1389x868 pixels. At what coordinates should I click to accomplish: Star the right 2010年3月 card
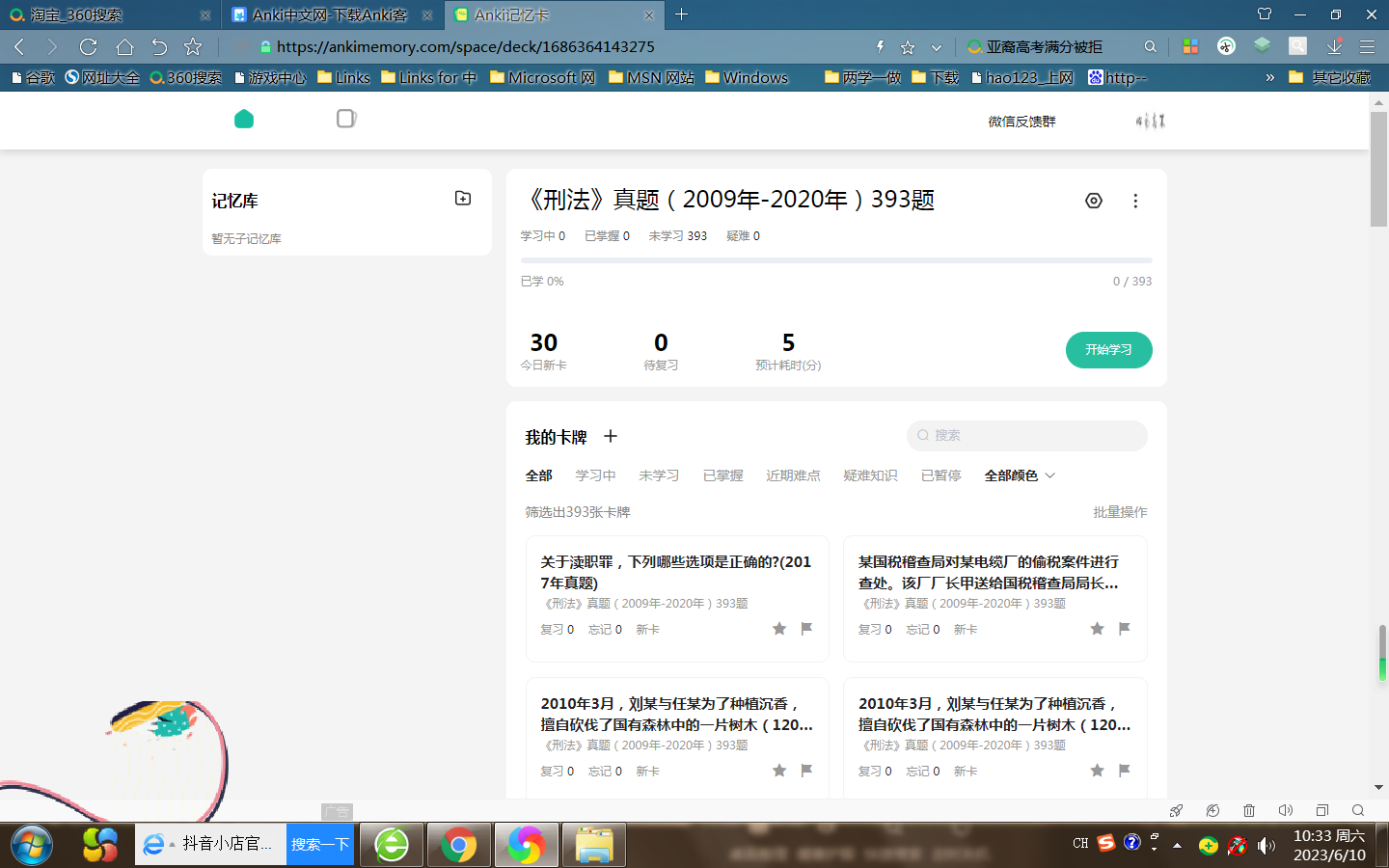tap(1097, 771)
